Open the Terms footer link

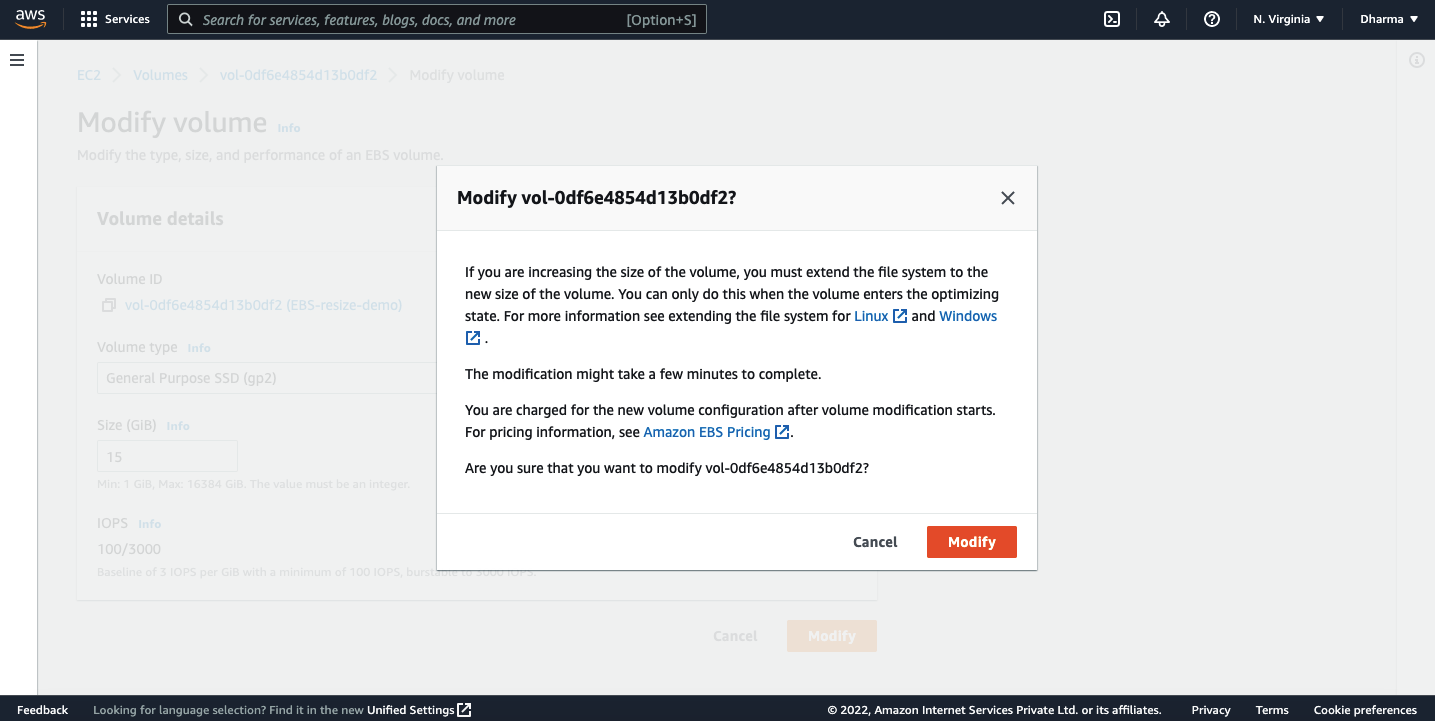1272,710
